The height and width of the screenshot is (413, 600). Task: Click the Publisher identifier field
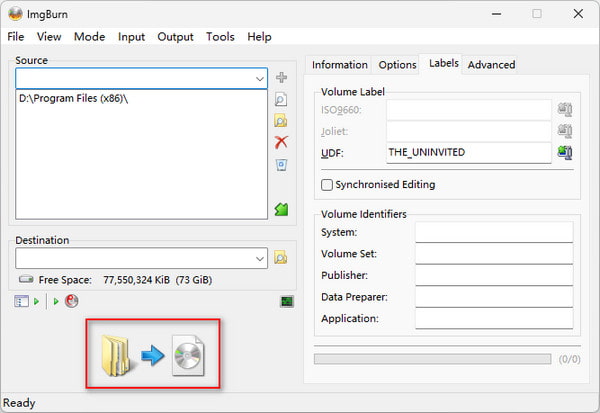tap(493, 275)
